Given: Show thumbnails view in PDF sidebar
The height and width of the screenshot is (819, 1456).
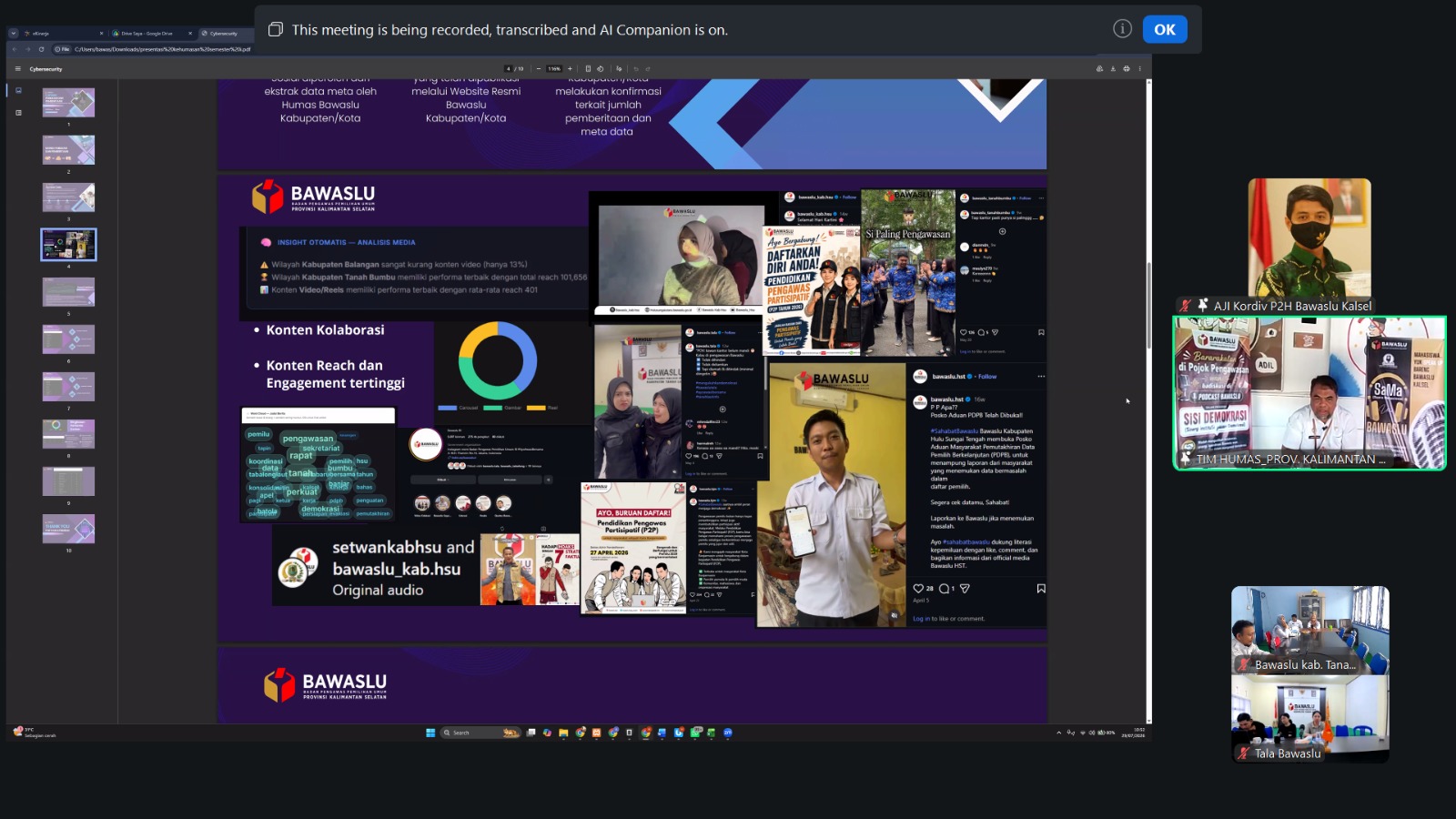Looking at the screenshot, I should [18, 90].
